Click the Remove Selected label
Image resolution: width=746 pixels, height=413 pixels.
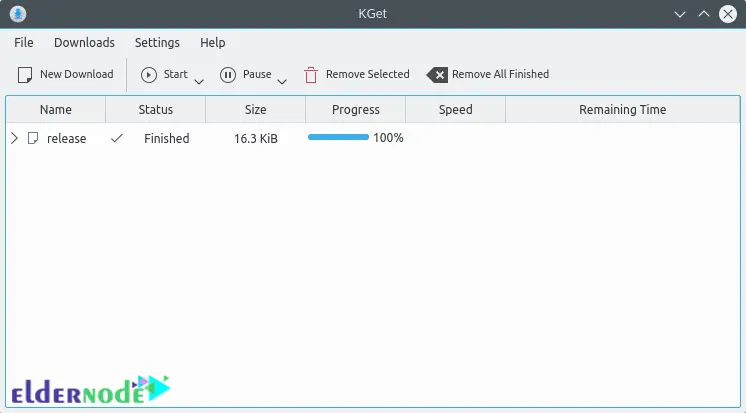click(x=367, y=74)
